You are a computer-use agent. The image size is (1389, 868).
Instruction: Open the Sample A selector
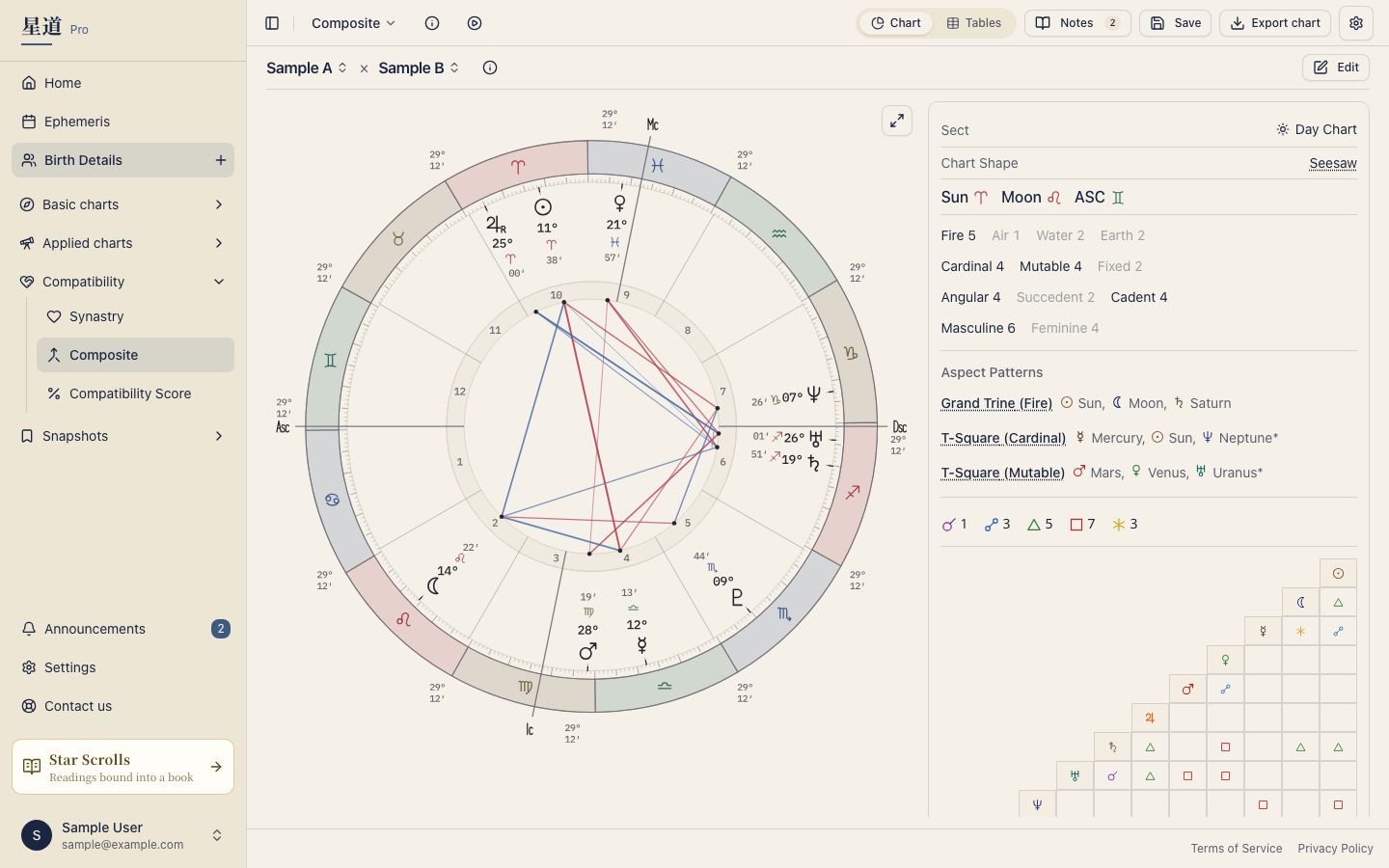coord(307,68)
